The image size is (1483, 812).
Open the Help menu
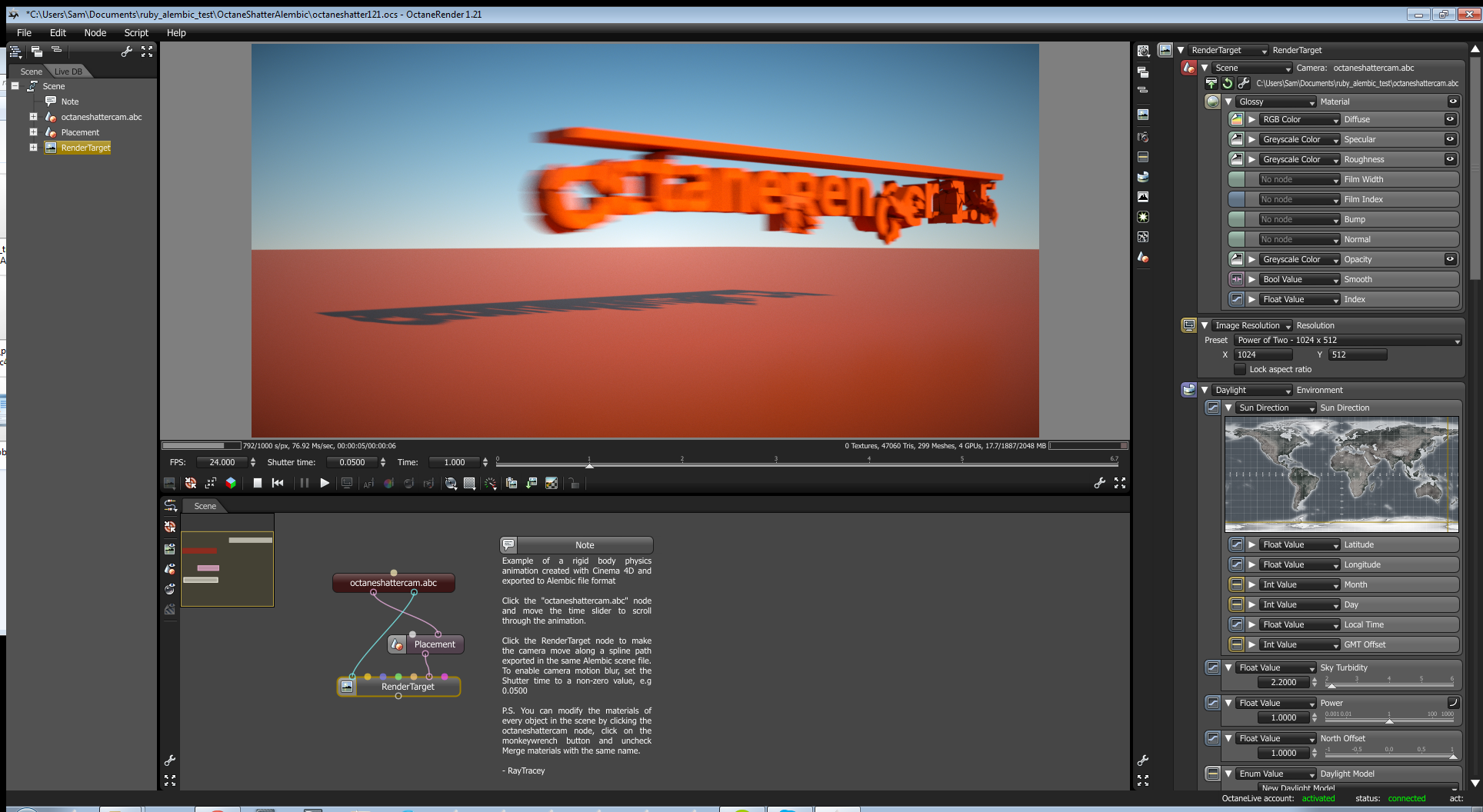tap(176, 32)
